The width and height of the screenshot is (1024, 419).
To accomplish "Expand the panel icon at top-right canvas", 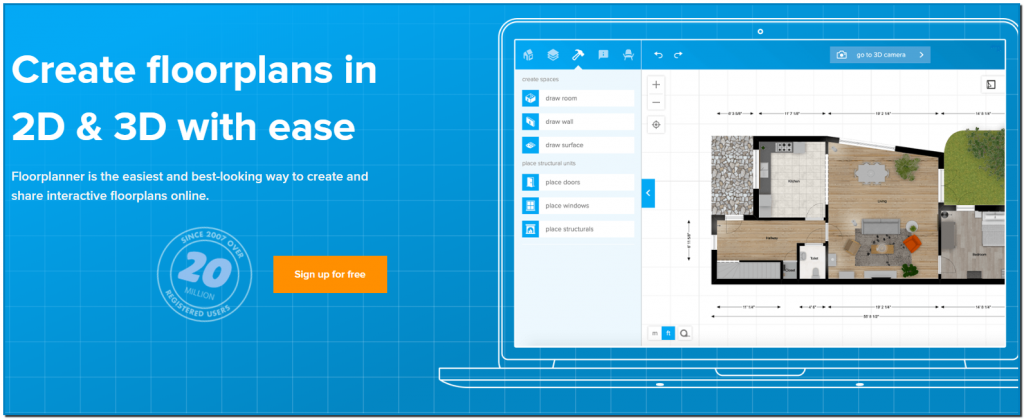I will pos(989,85).
